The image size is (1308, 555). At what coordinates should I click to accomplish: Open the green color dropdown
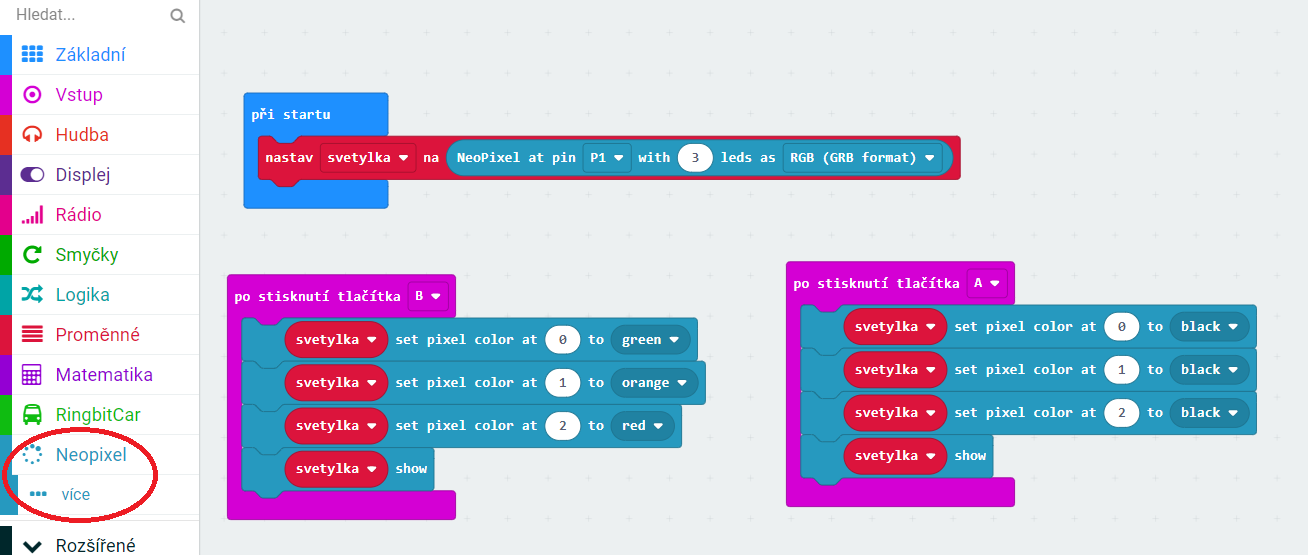[x=652, y=340]
